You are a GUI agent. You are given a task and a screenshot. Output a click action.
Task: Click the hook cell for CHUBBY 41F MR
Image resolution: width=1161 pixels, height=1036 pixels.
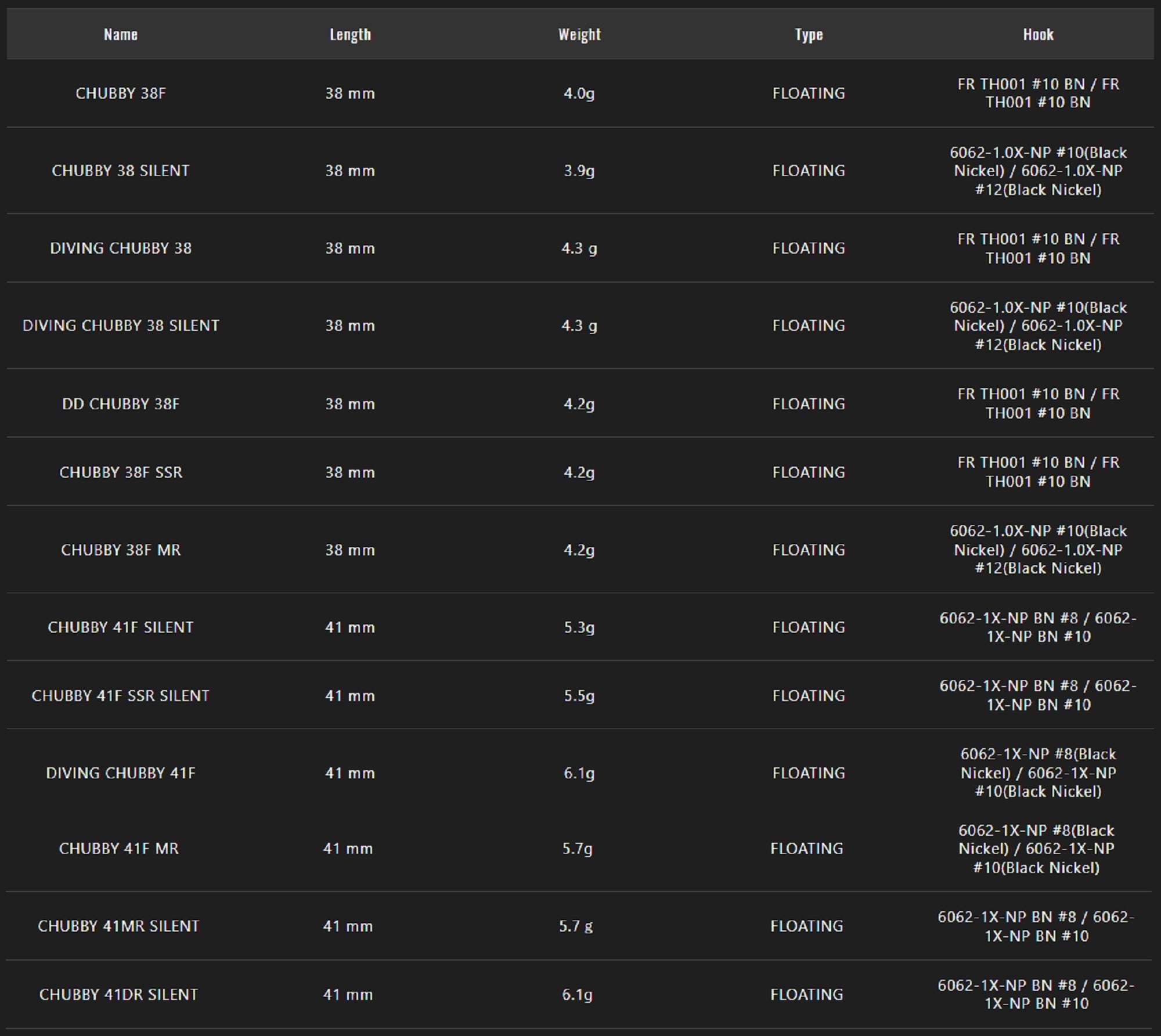1036,849
